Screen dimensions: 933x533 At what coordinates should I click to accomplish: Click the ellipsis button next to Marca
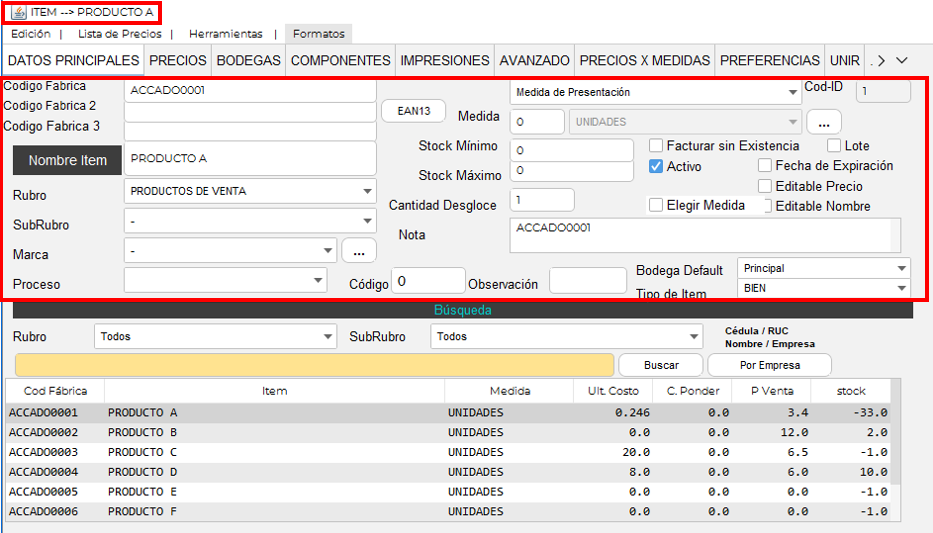pos(359,250)
